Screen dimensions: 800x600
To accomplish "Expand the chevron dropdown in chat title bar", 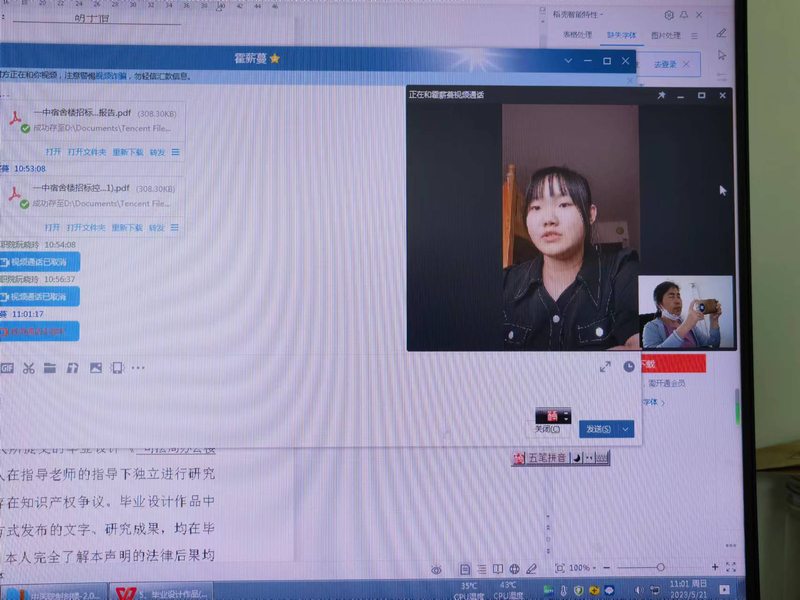I will click(x=568, y=61).
